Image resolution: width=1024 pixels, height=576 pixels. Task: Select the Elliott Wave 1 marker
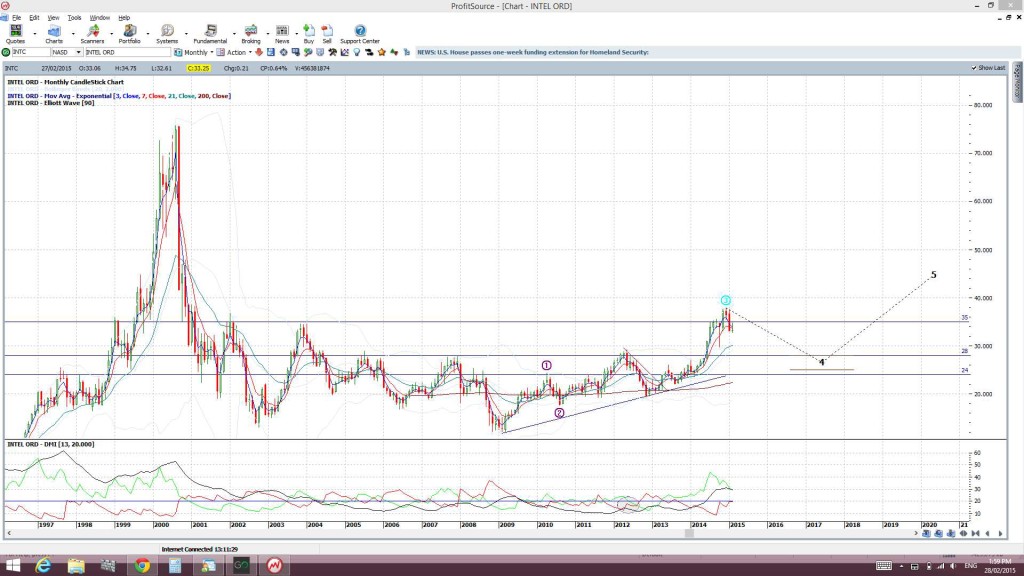tap(547, 366)
